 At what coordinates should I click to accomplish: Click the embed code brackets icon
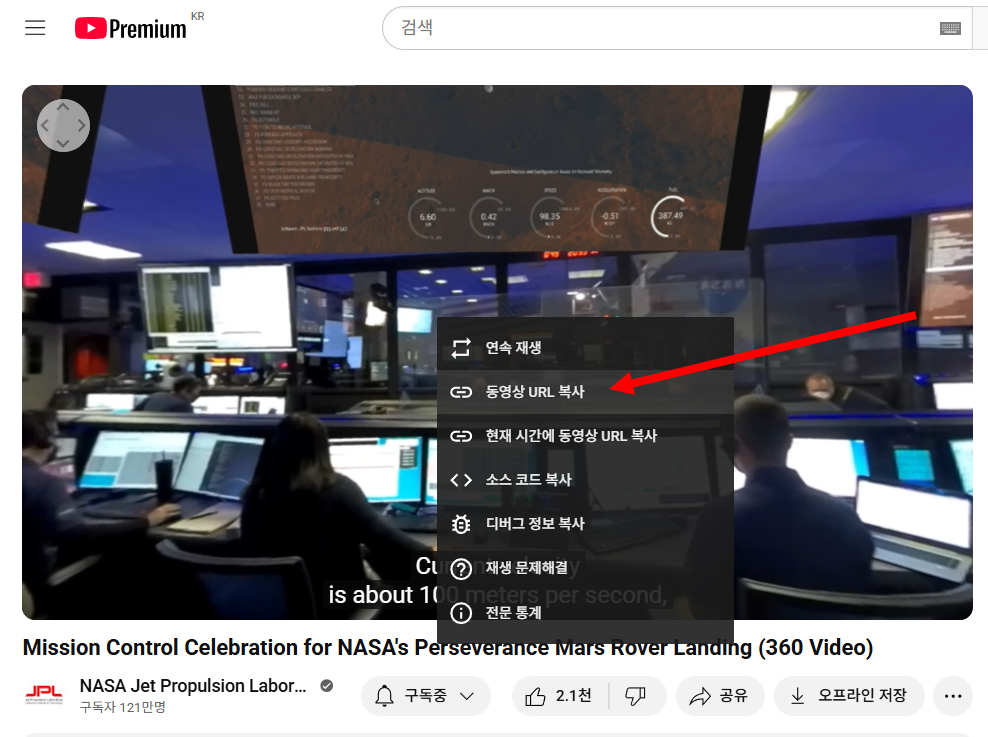pyautogui.click(x=461, y=480)
